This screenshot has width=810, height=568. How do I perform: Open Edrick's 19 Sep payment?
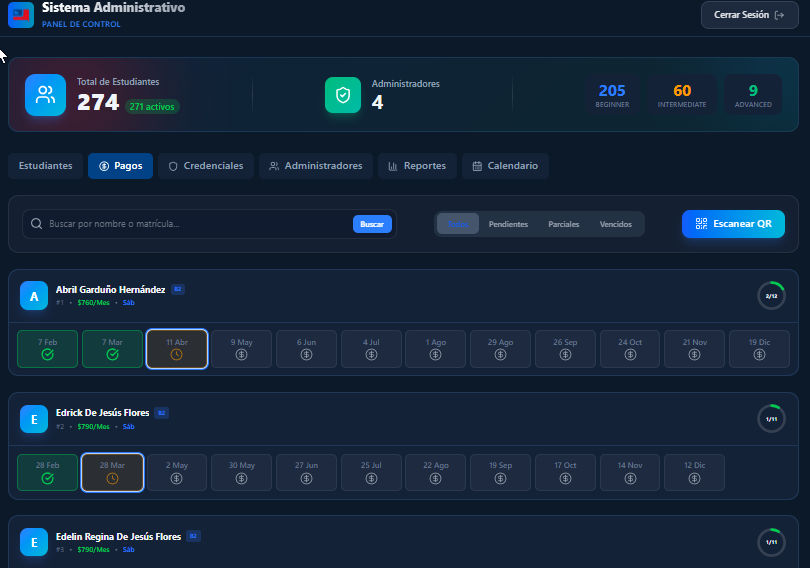coord(500,472)
